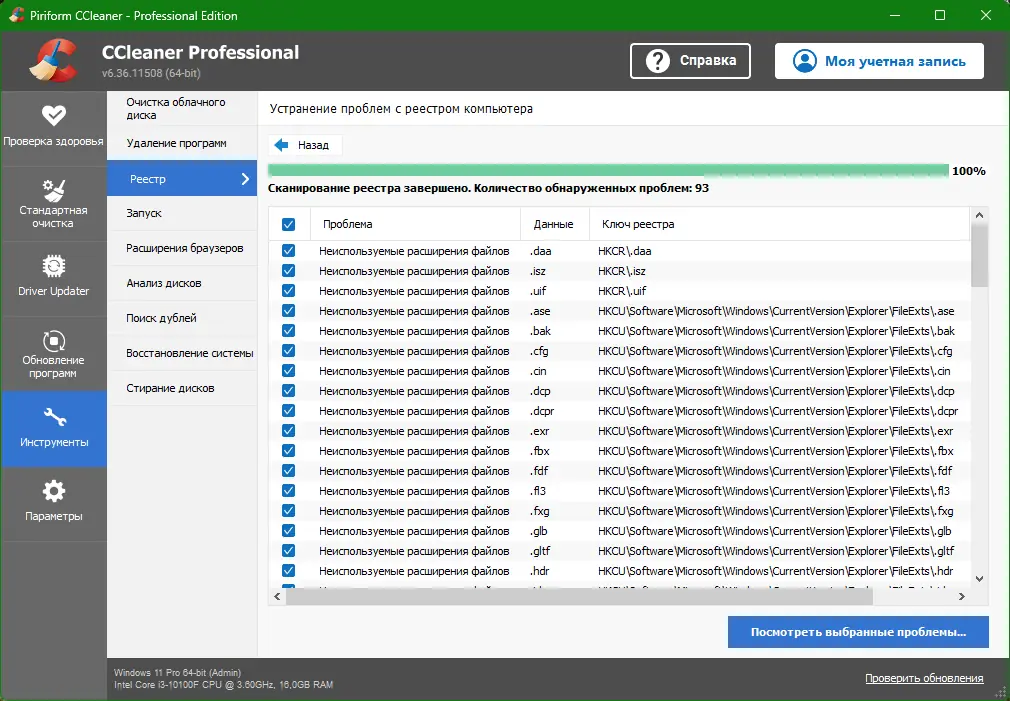Click the Справка button
The height and width of the screenshot is (701, 1010).
690,61
